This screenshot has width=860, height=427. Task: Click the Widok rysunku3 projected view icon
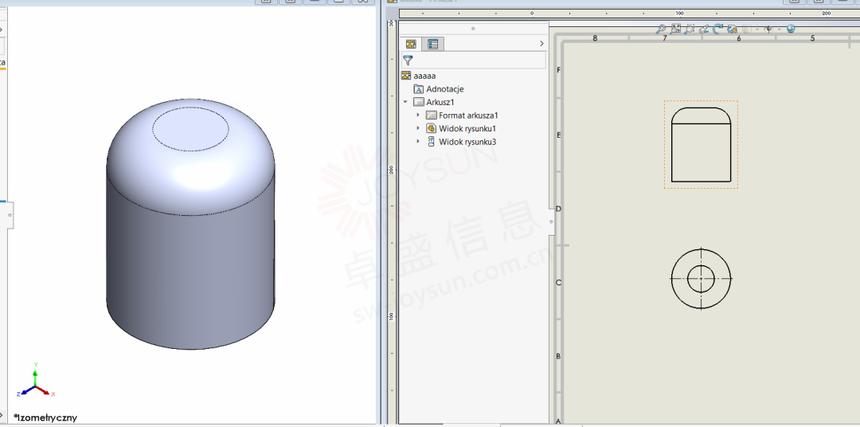pyautogui.click(x=431, y=141)
